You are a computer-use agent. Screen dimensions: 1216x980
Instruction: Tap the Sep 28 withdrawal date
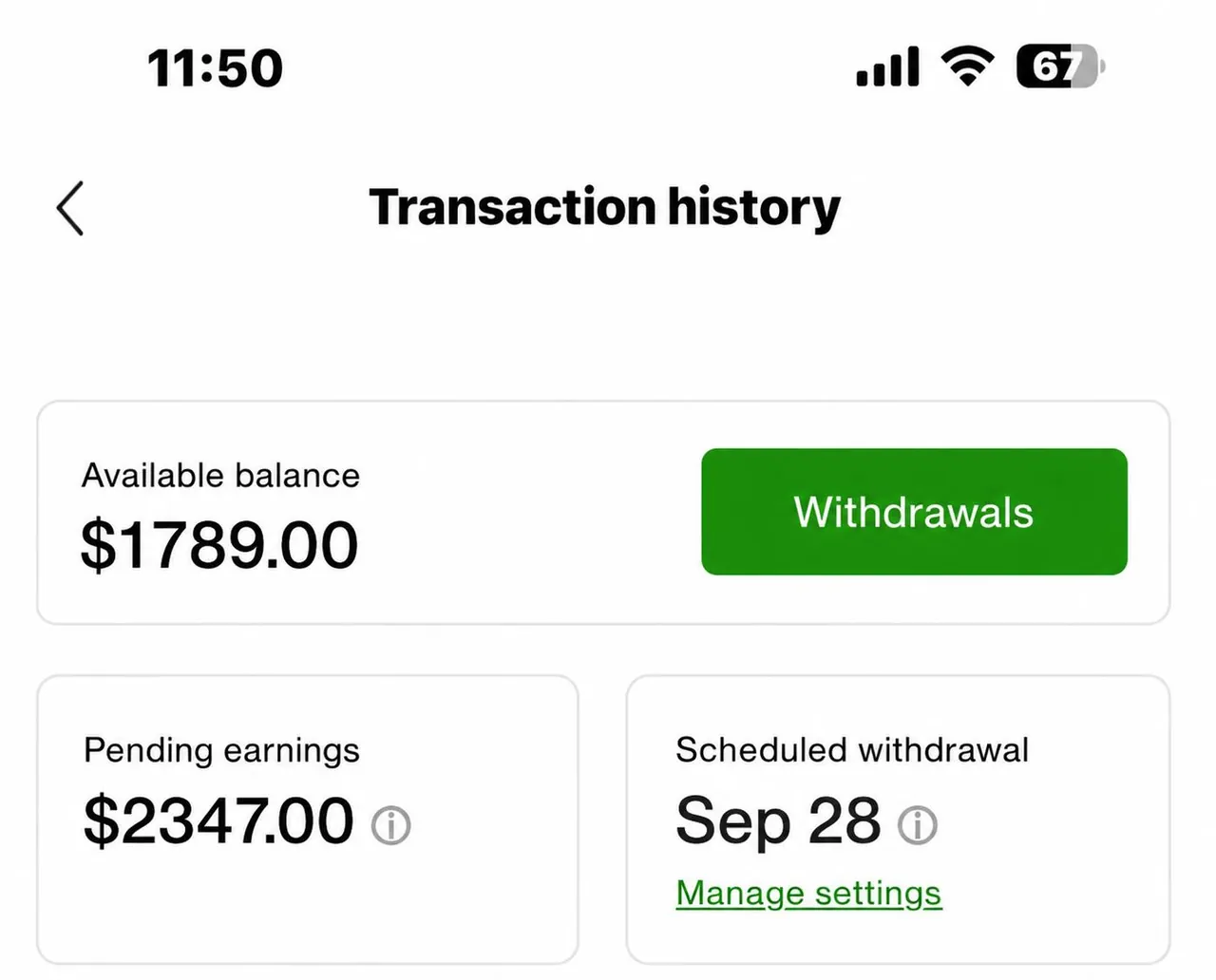click(778, 821)
